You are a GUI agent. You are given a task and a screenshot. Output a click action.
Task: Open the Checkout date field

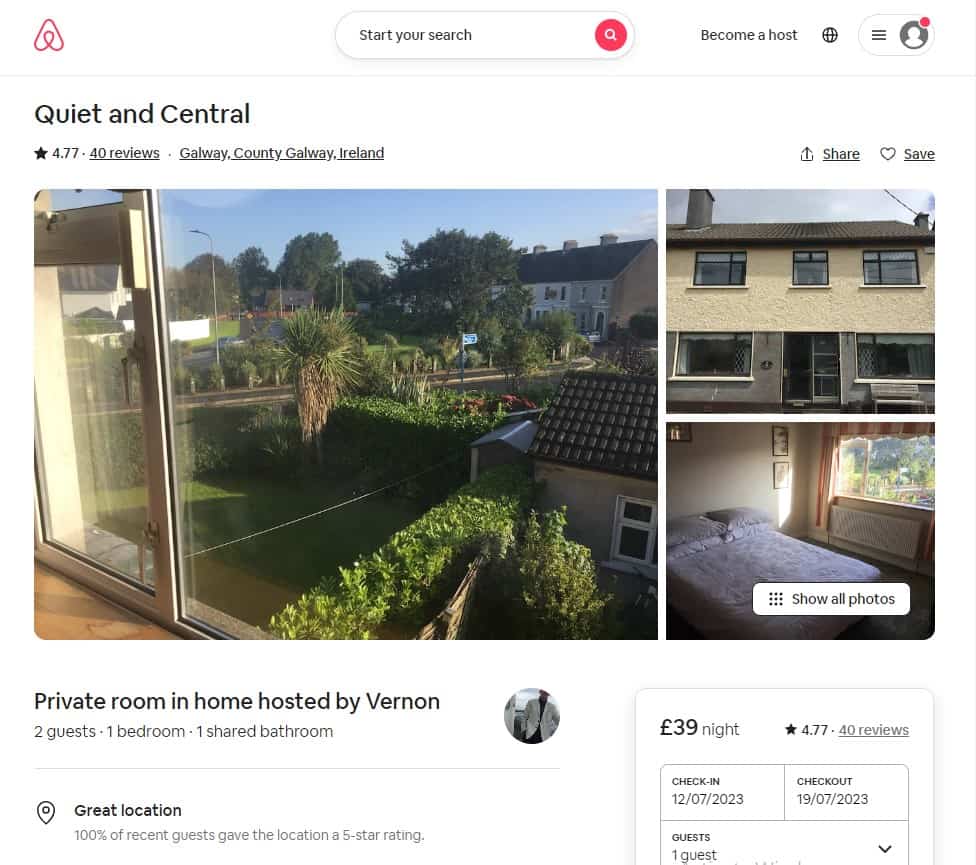coord(846,792)
